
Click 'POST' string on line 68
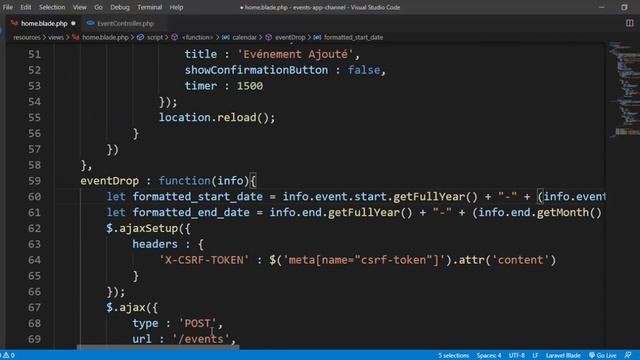click(x=198, y=323)
